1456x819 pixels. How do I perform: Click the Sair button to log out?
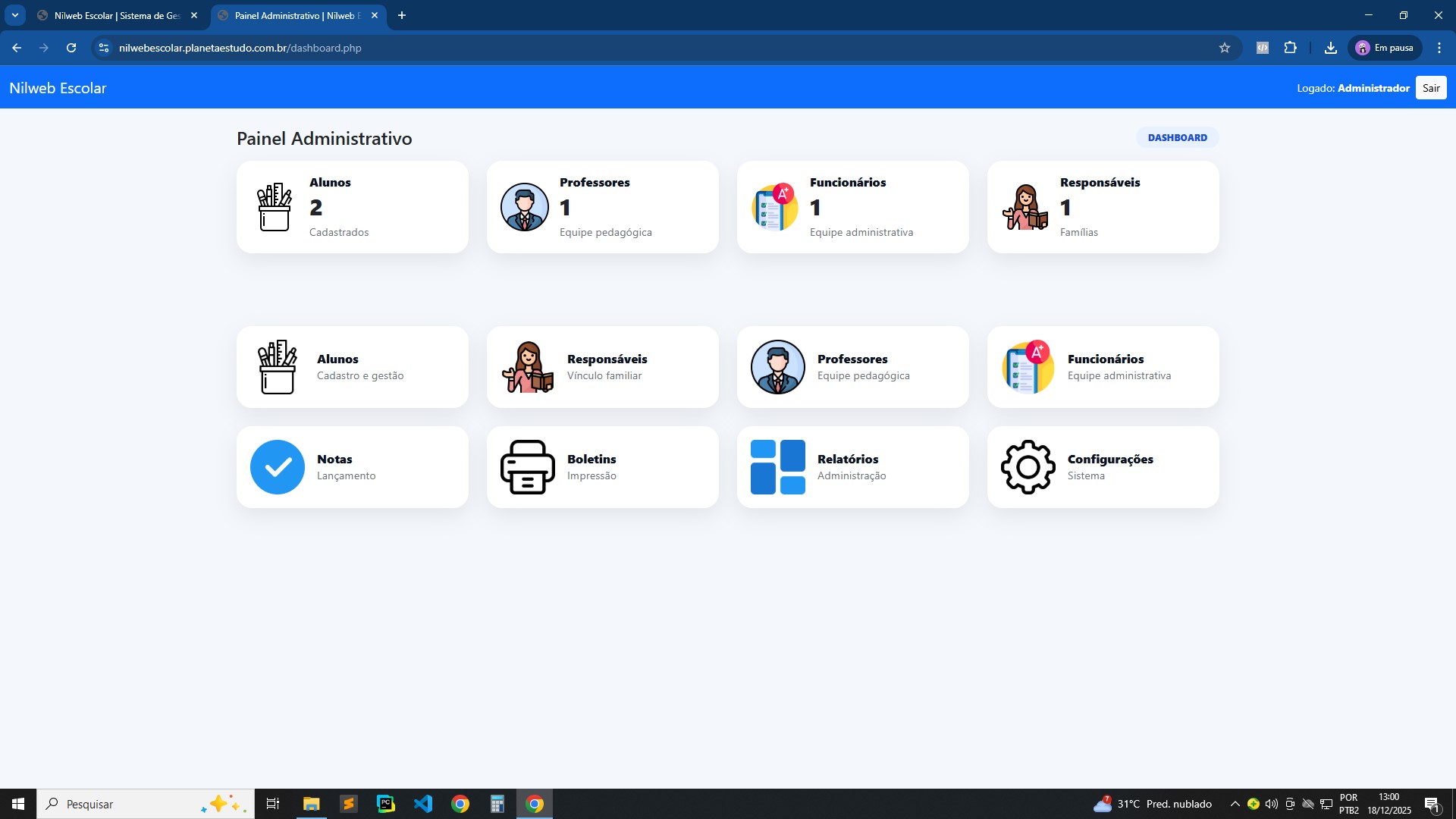click(x=1430, y=87)
